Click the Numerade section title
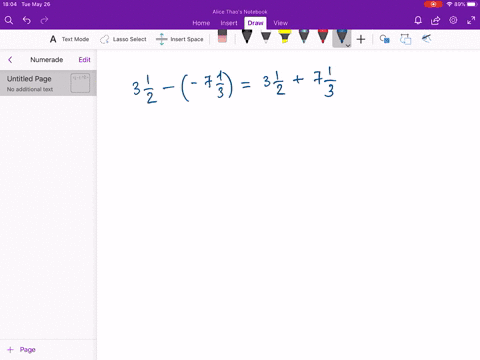 [x=47, y=60]
